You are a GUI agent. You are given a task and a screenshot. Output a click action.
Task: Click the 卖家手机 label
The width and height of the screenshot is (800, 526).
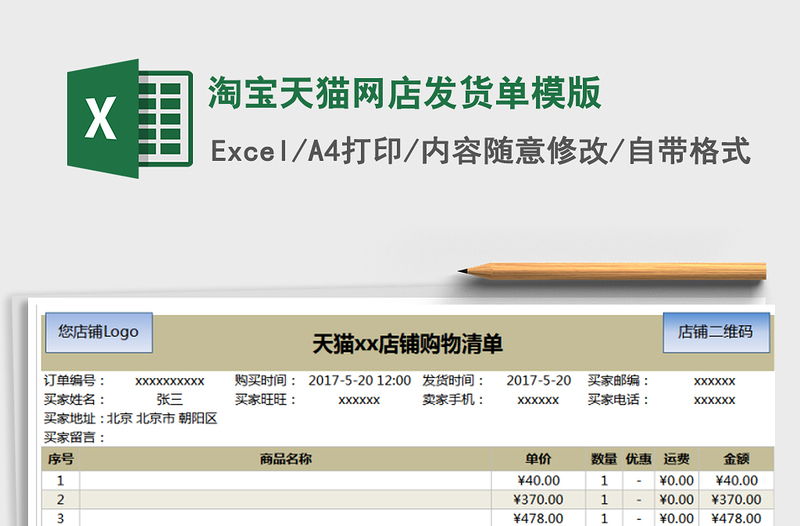(453, 399)
